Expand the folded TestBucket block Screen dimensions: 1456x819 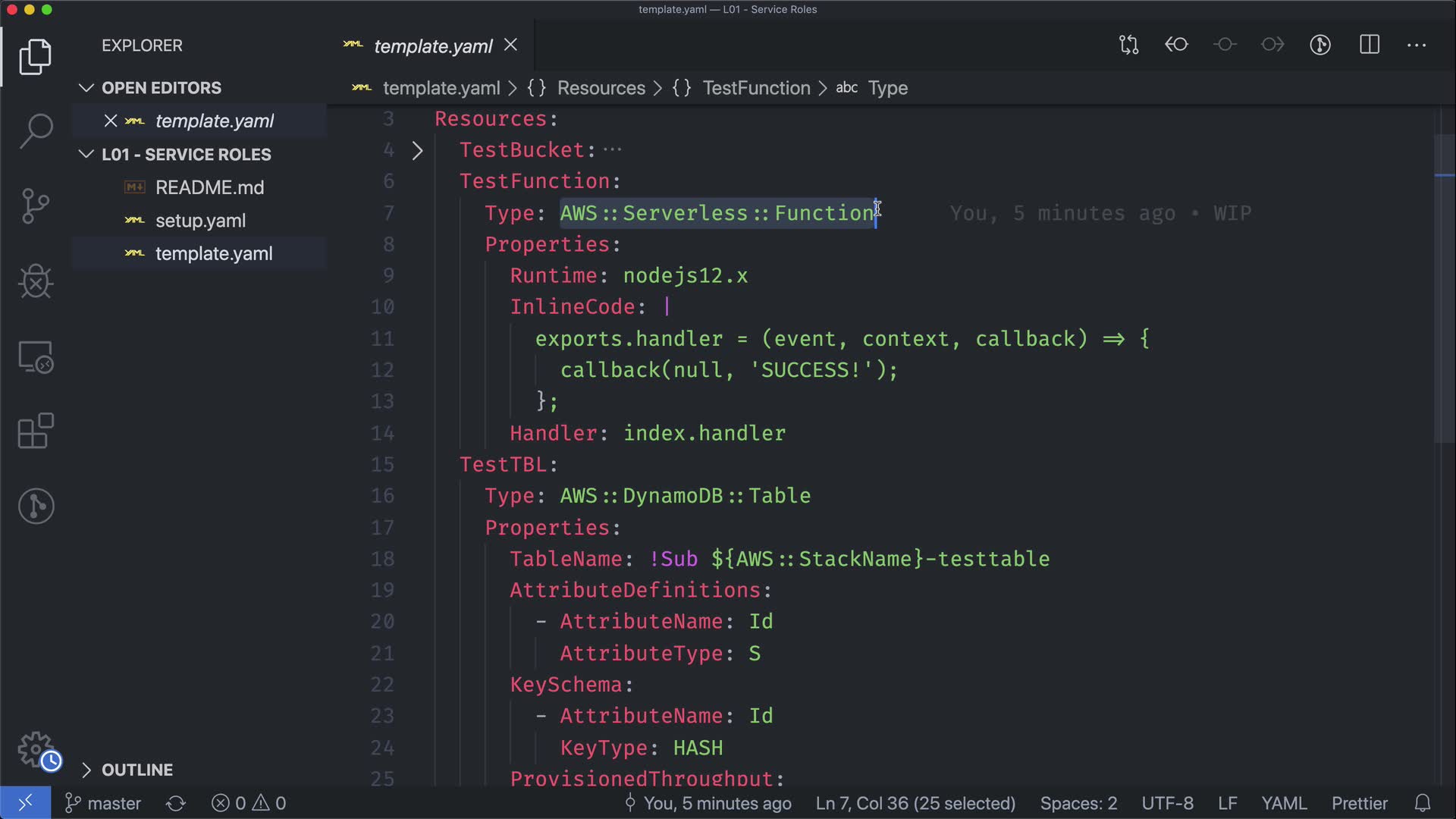(417, 150)
